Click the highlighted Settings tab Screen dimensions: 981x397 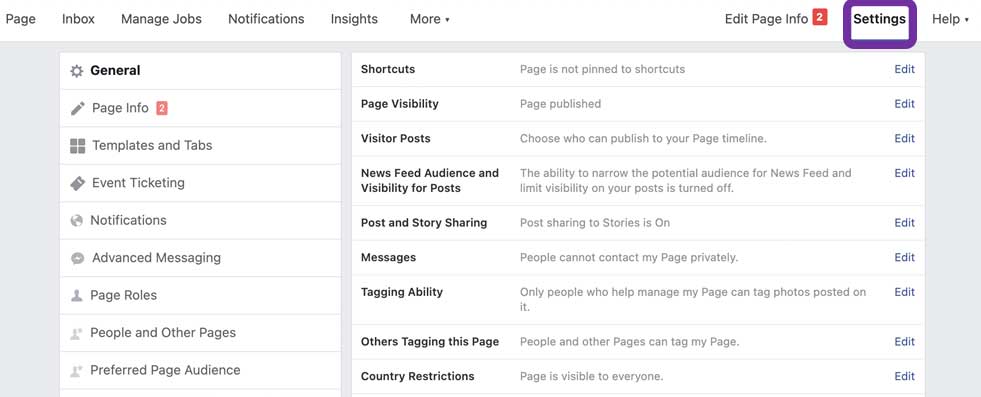[880, 19]
